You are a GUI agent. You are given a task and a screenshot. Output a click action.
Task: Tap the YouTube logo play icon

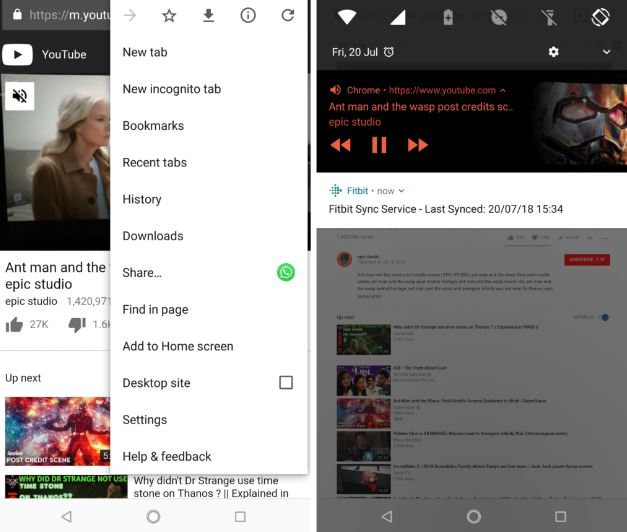[17, 54]
